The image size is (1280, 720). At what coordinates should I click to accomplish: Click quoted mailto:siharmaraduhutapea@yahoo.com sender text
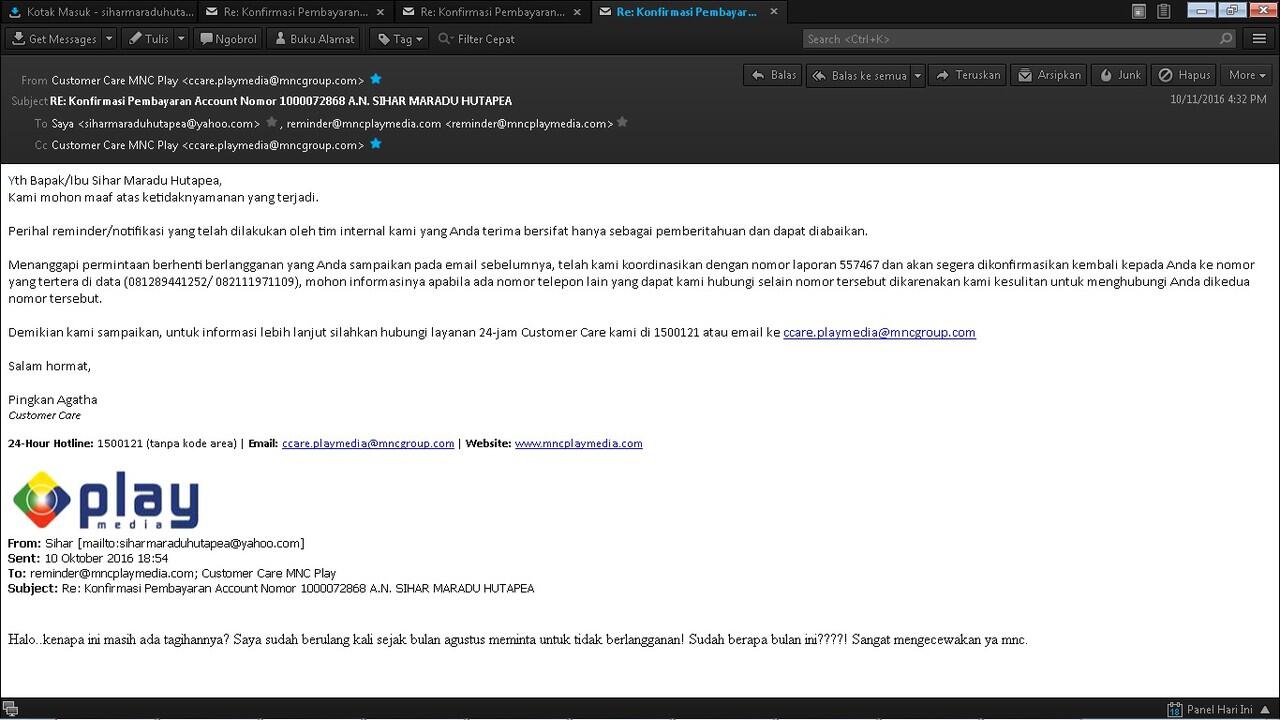(x=191, y=544)
